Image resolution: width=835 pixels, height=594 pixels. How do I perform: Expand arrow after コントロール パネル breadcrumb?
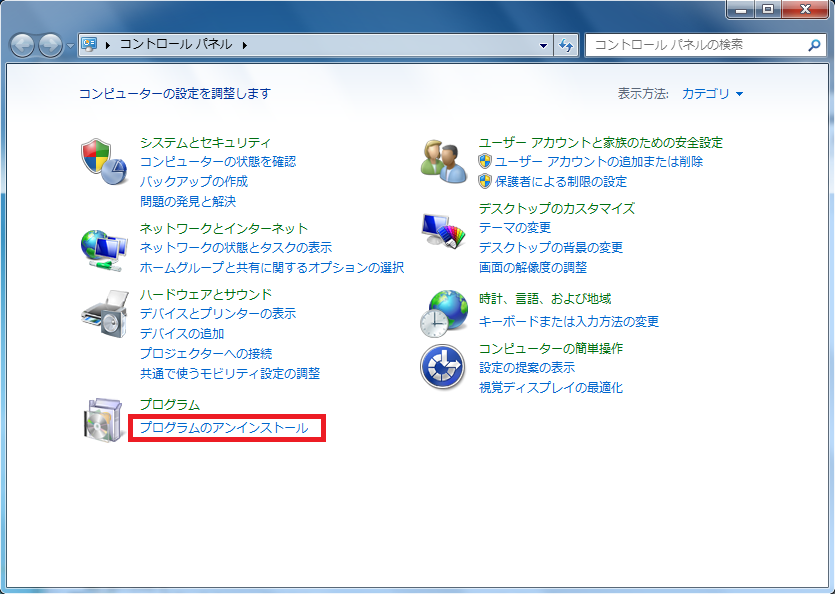pyautogui.click(x=244, y=45)
